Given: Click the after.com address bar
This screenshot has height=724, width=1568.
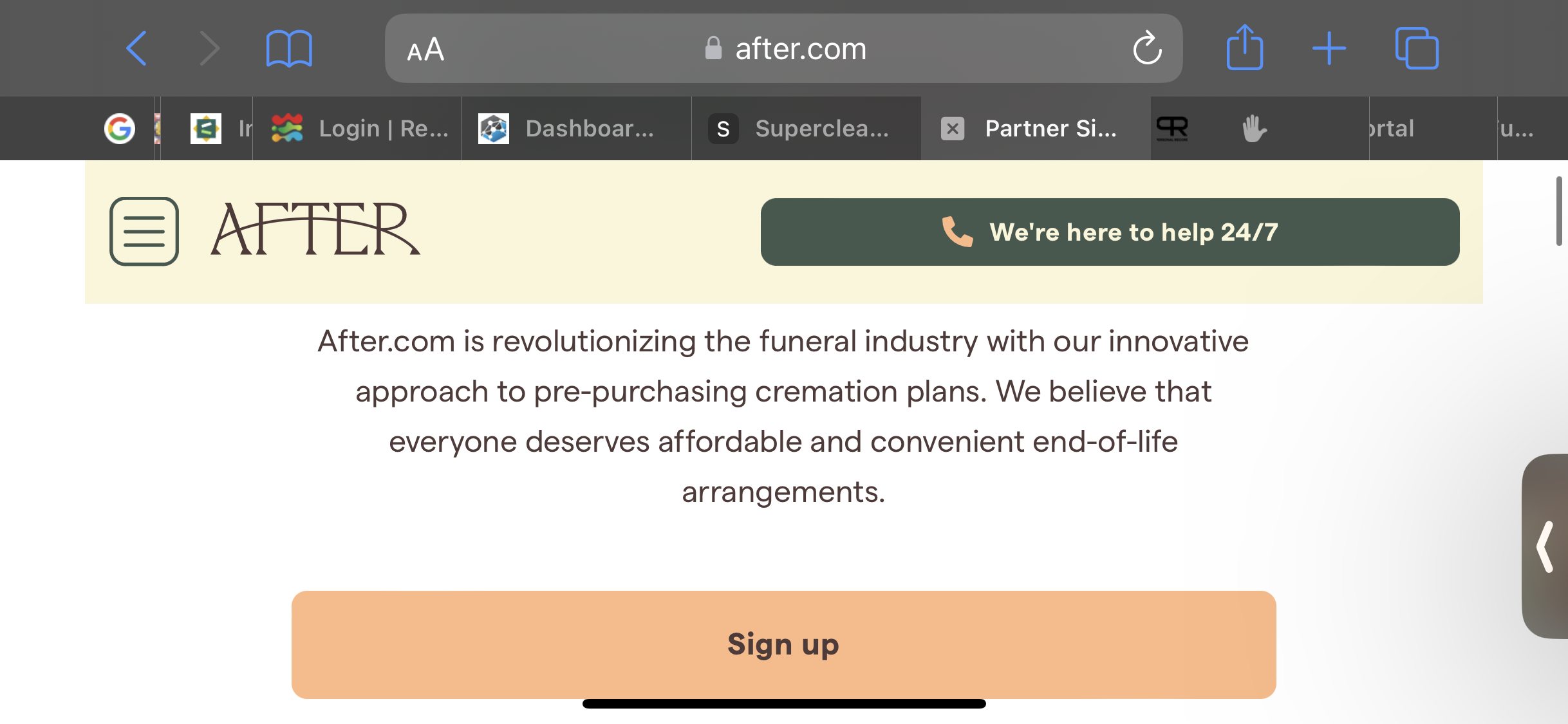Looking at the screenshot, I should point(783,48).
